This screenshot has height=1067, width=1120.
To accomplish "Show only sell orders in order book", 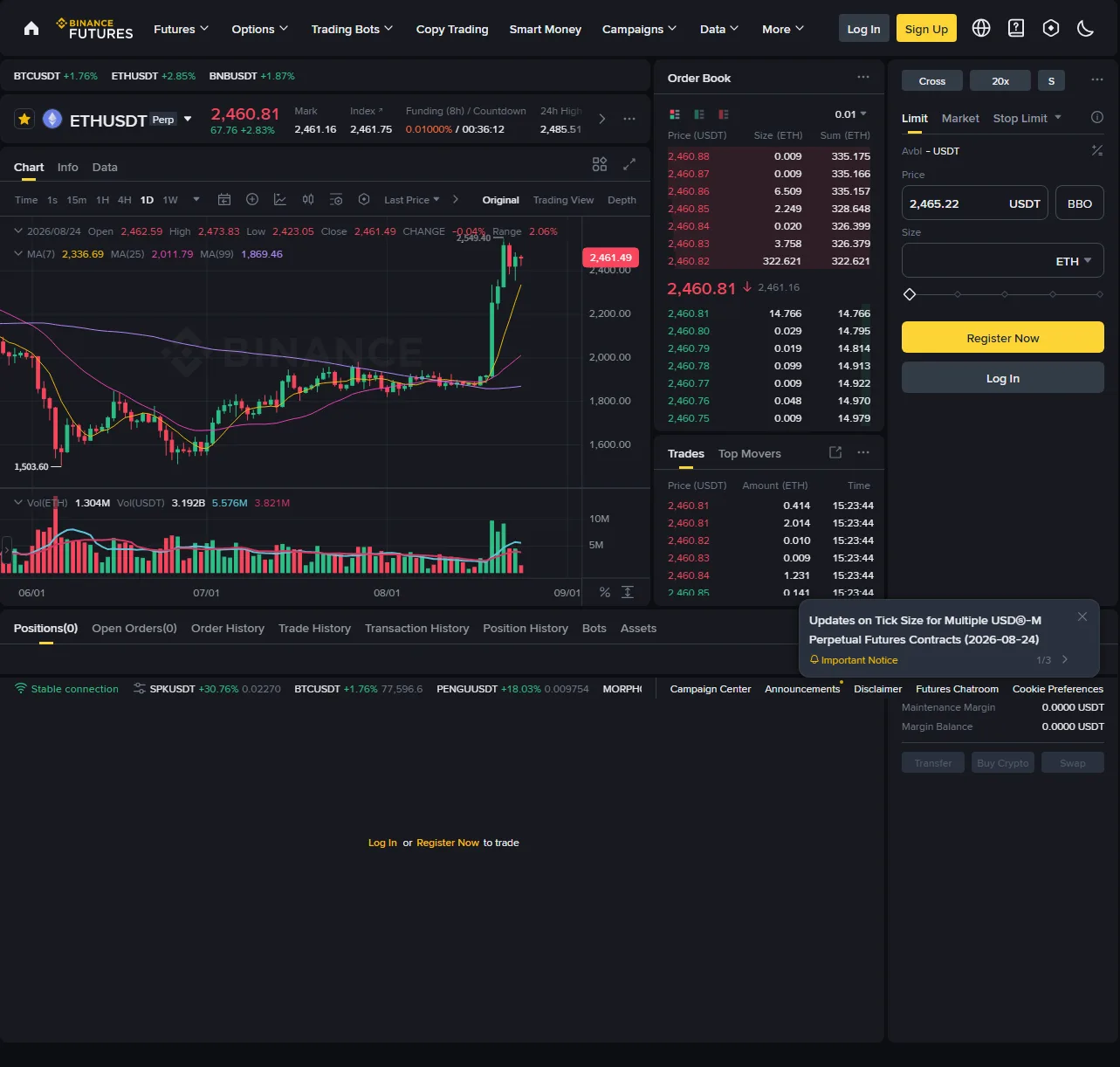I will (x=724, y=114).
